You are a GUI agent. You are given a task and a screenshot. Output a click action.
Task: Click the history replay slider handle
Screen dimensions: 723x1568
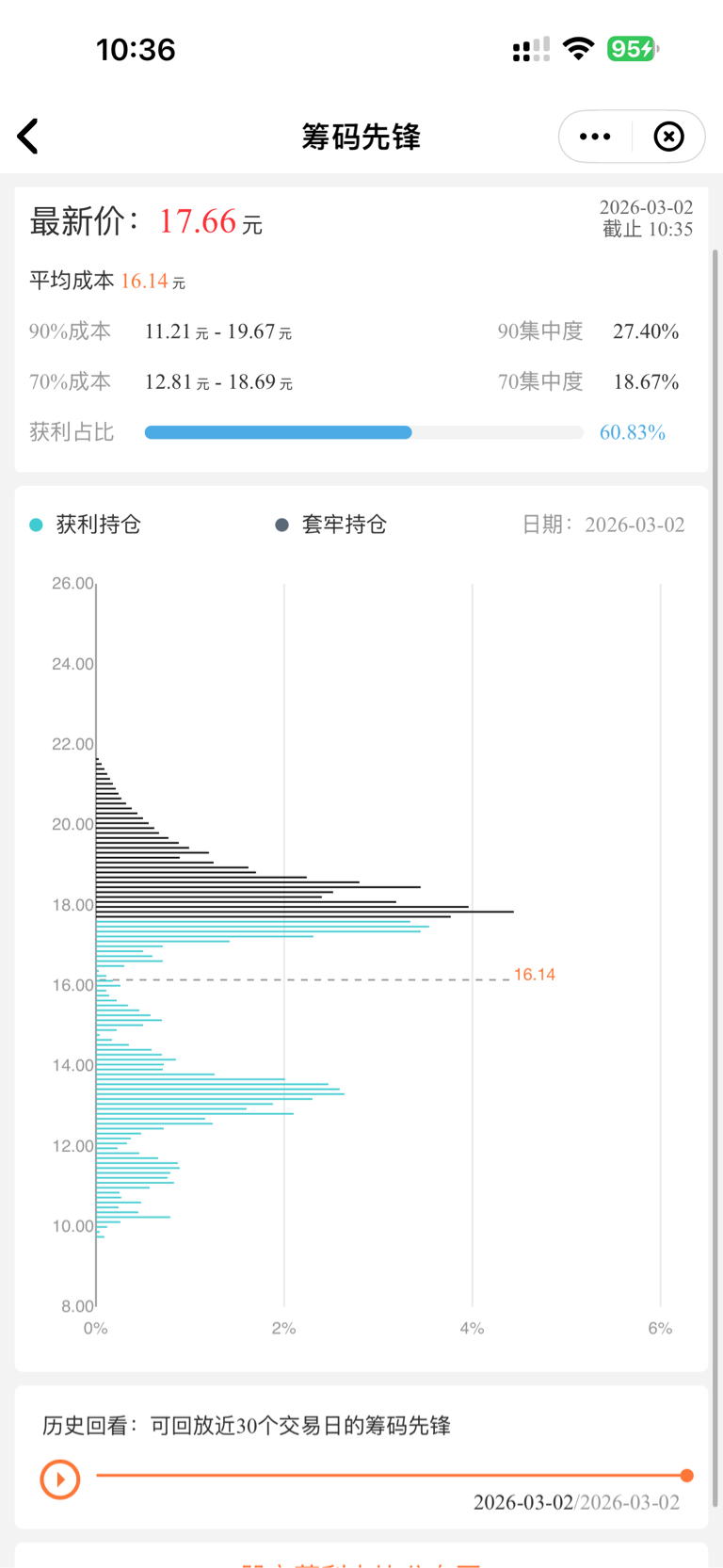click(x=687, y=1476)
